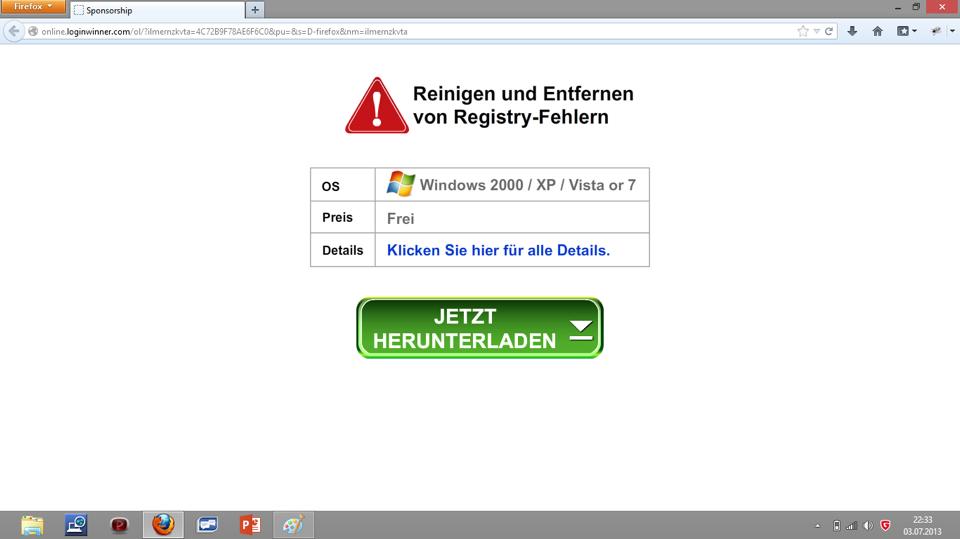The height and width of the screenshot is (539, 960).
Task: Open the Downloads arrow icon
Action: pyautogui.click(x=852, y=31)
